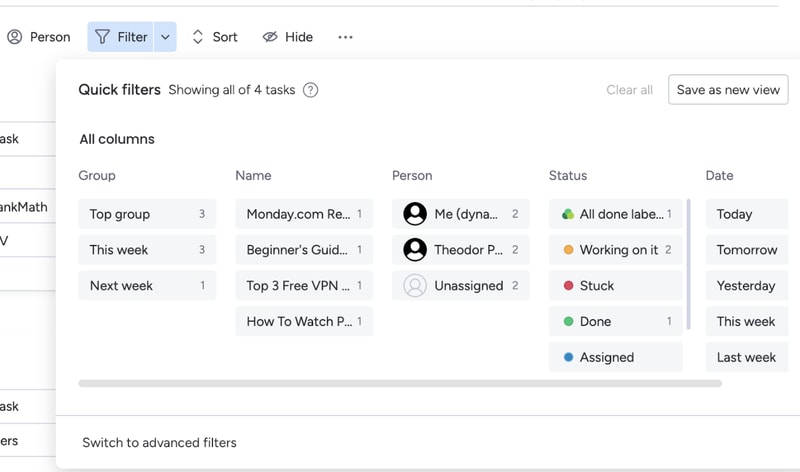
Task: Filter by Assigned status
Action: click(616, 357)
